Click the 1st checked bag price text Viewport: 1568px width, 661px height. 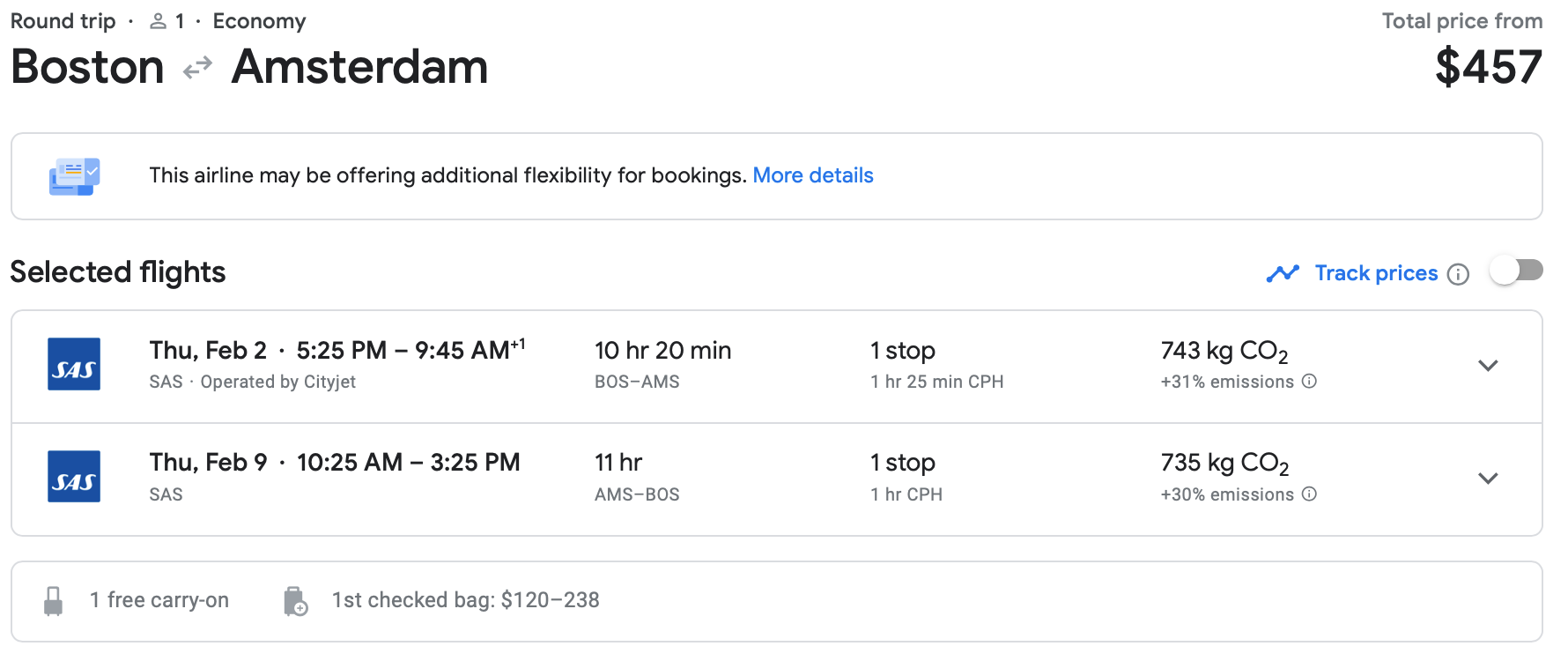[x=465, y=600]
